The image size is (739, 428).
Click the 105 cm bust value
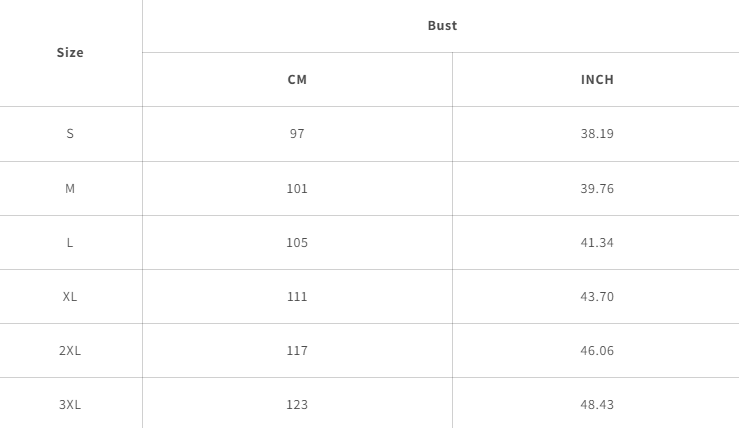point(297,243)
